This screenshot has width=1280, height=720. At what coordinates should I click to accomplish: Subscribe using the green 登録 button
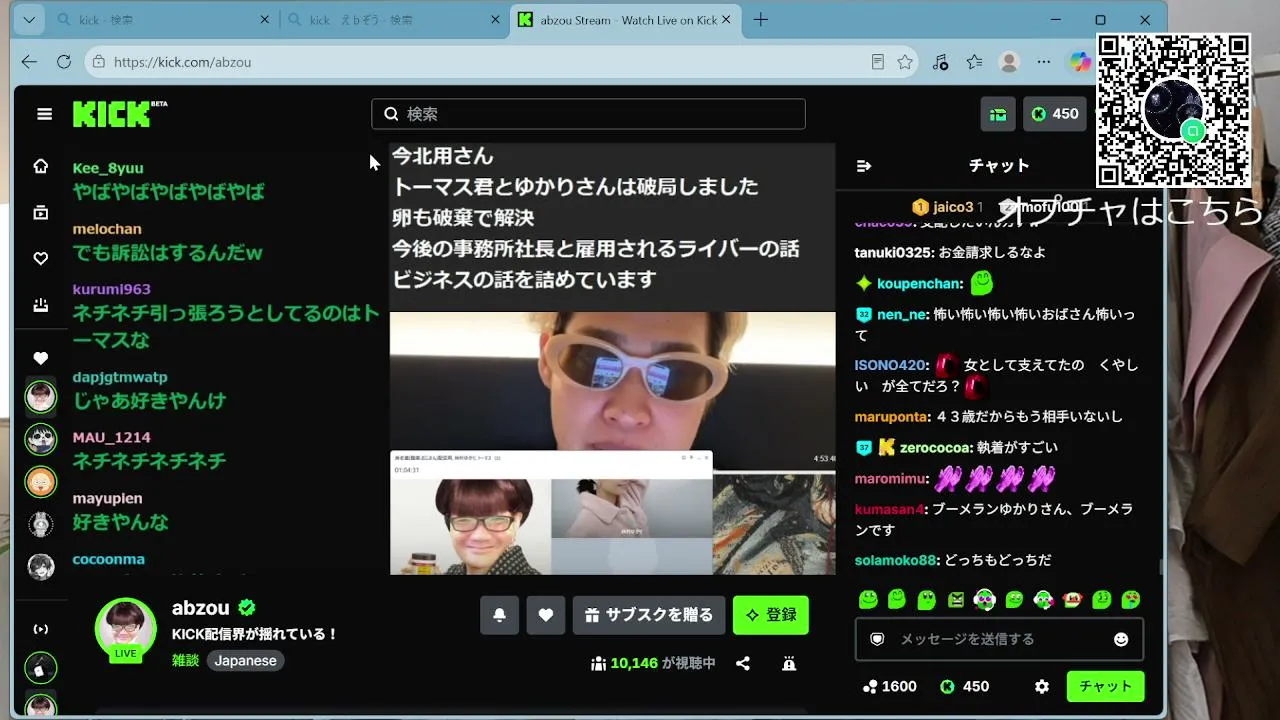(x=771, y=615)
